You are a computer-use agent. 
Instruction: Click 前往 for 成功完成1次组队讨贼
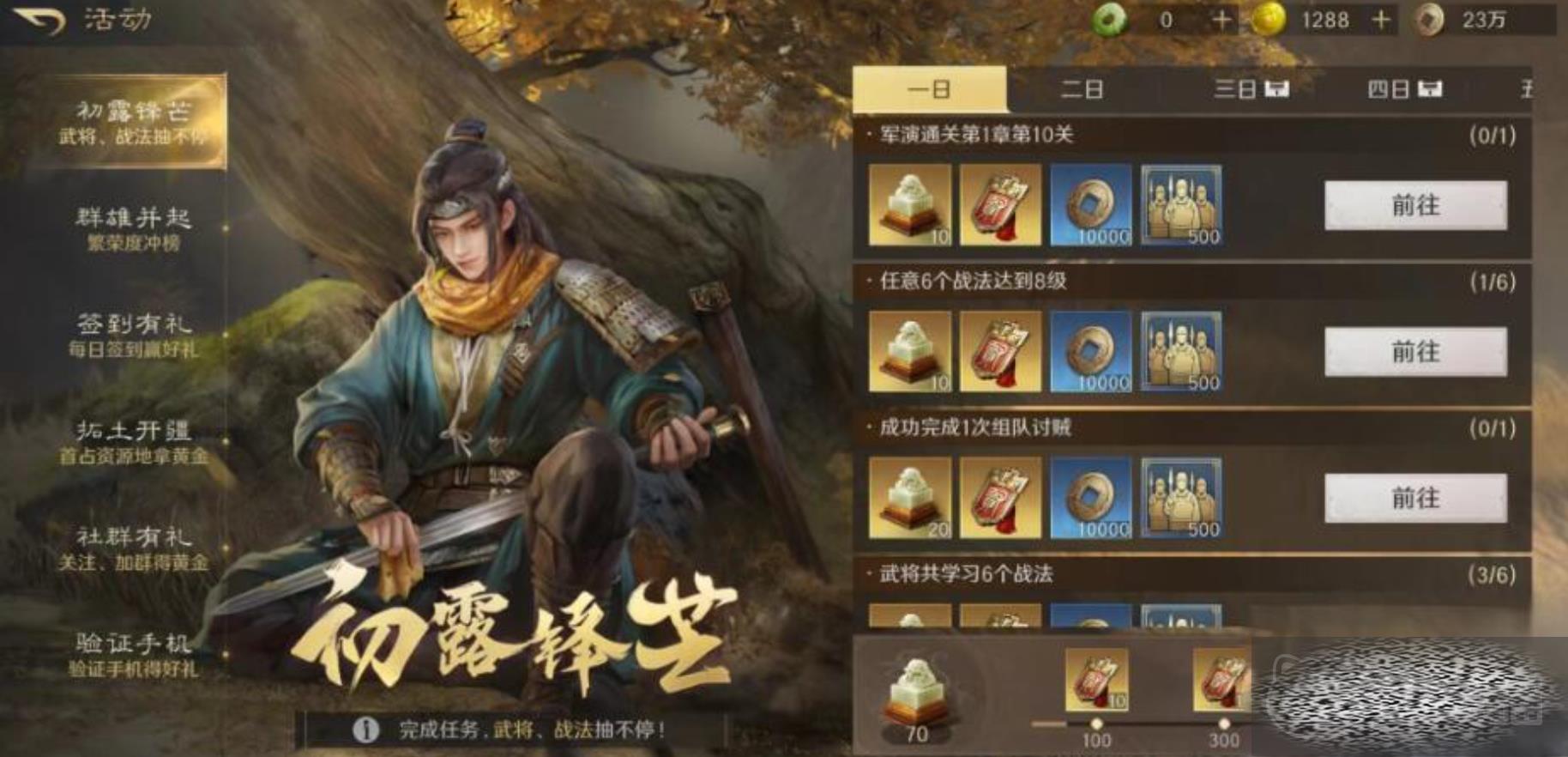[1415, 498]
